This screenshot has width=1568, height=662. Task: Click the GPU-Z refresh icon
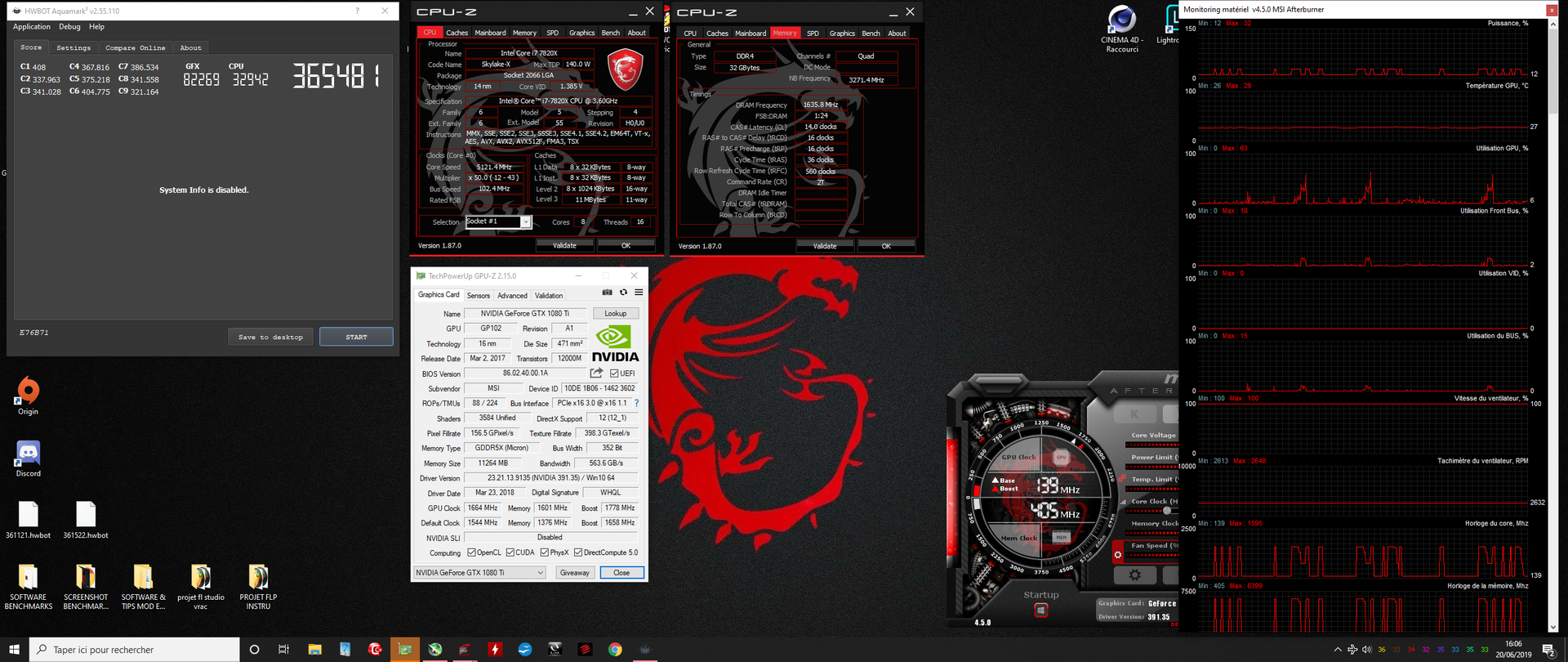tap(623, 293)
